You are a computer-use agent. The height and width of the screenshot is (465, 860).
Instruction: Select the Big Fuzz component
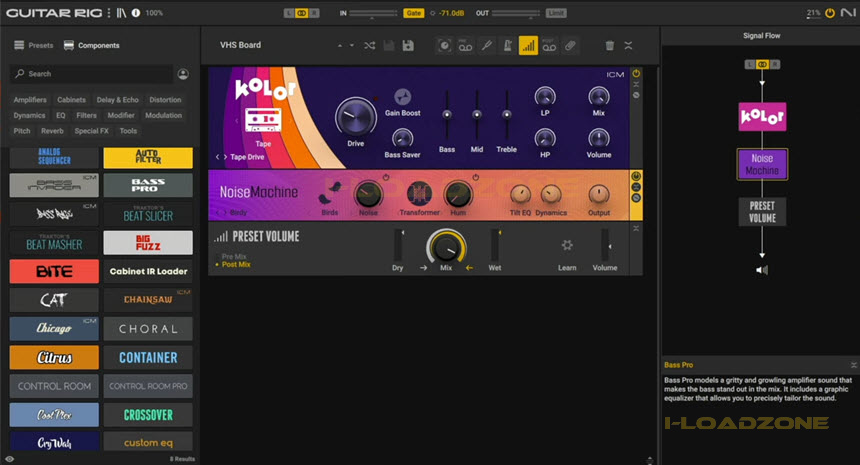coord(148,242)
